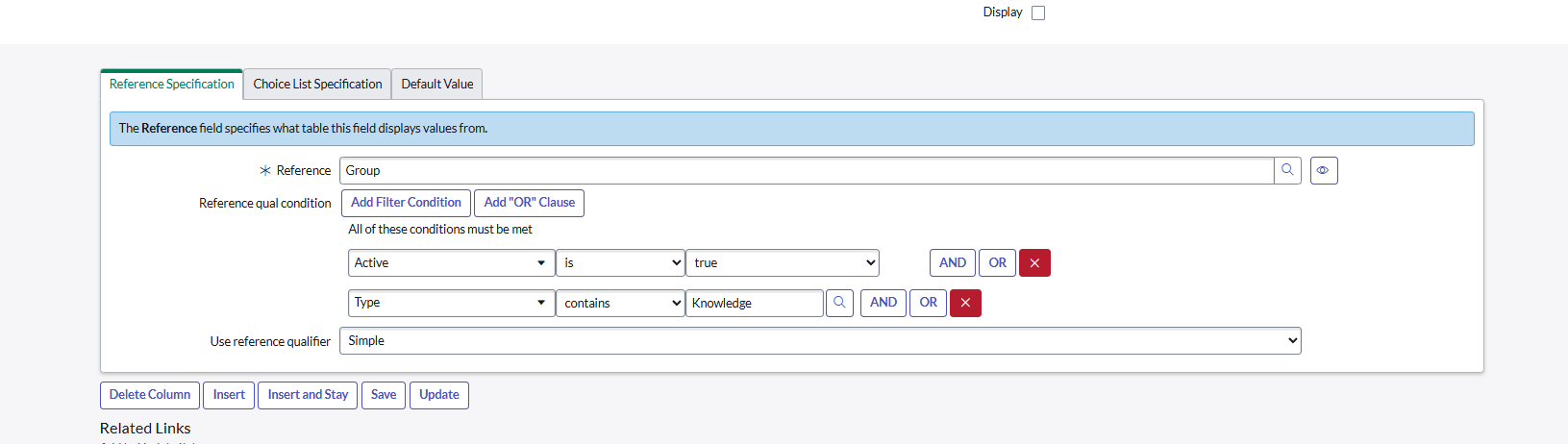Click the Related Links heading

coord(145,429)
